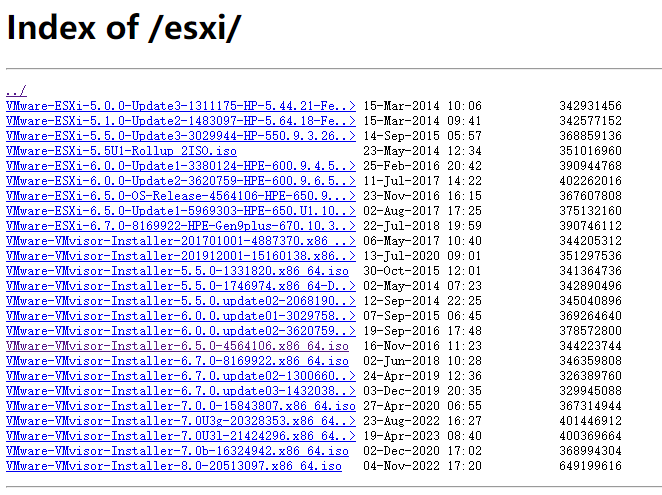Select the date 23-May-2014 12:34
The width and height of the screenshot is (662, 495).
click(422, 151)
